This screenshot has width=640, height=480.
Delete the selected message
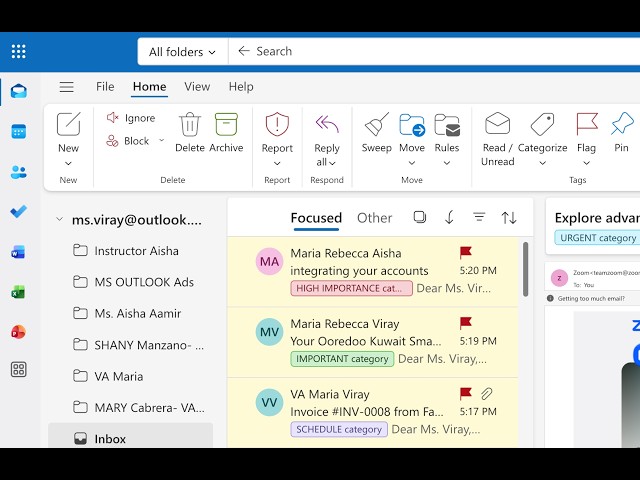190,133
